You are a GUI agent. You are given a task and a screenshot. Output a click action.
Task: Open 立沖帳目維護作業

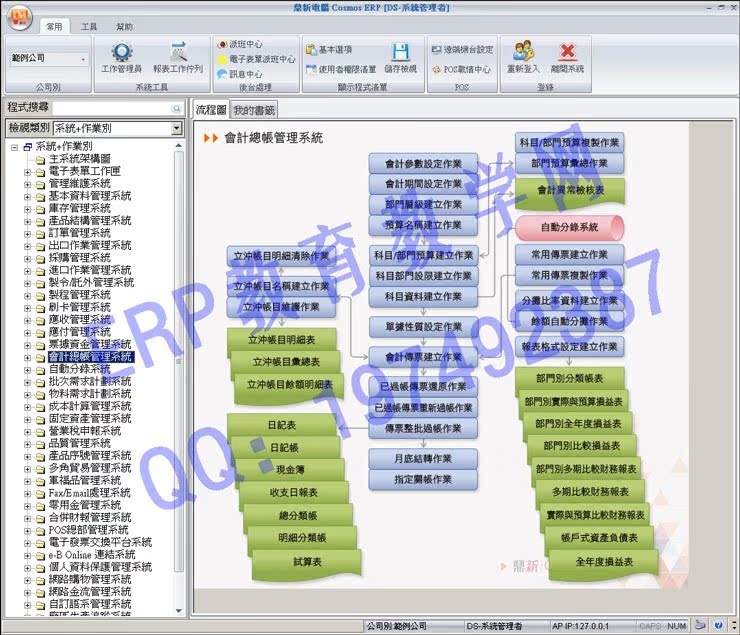[x=281, y=307]
